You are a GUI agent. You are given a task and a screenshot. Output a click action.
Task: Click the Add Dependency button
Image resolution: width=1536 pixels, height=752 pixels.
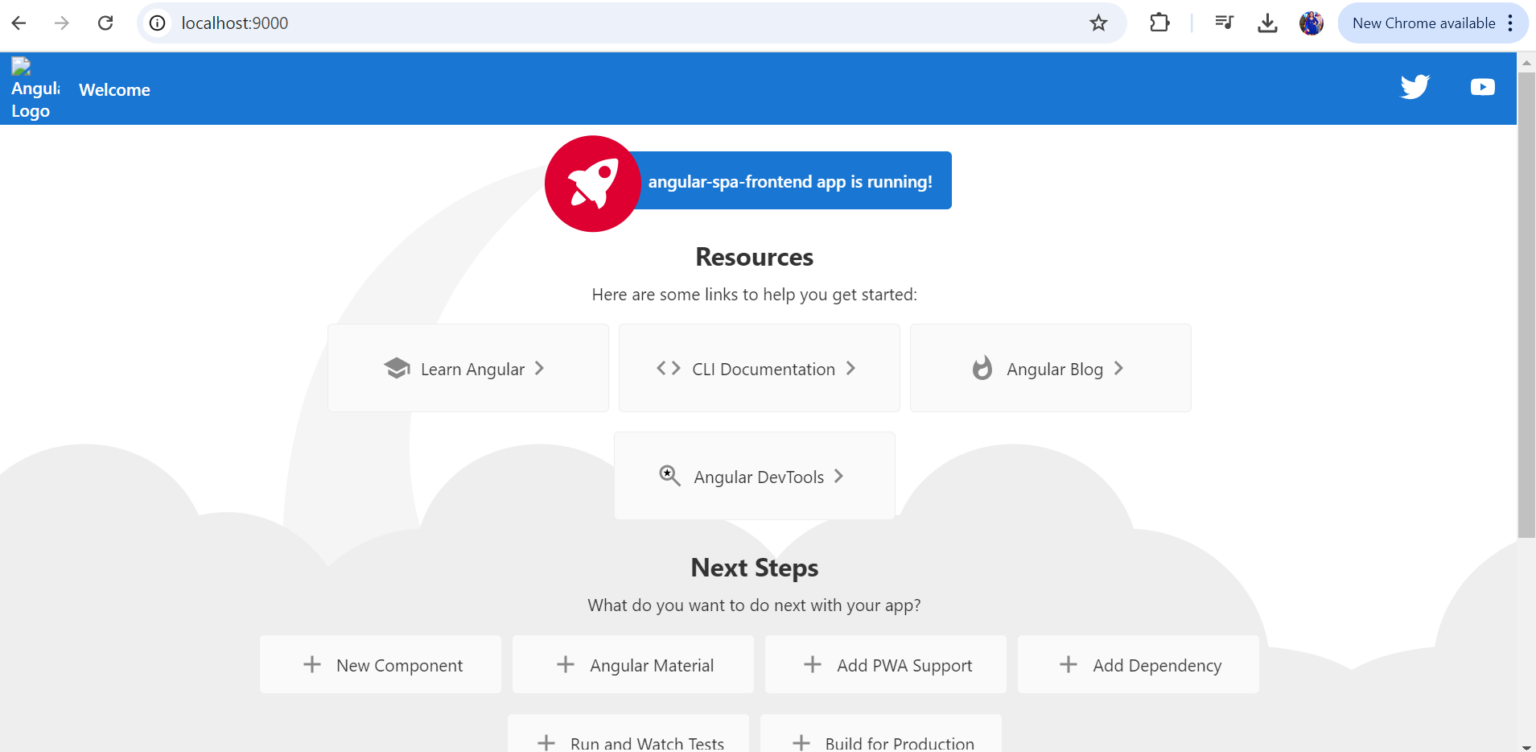tap(1137, 664)
